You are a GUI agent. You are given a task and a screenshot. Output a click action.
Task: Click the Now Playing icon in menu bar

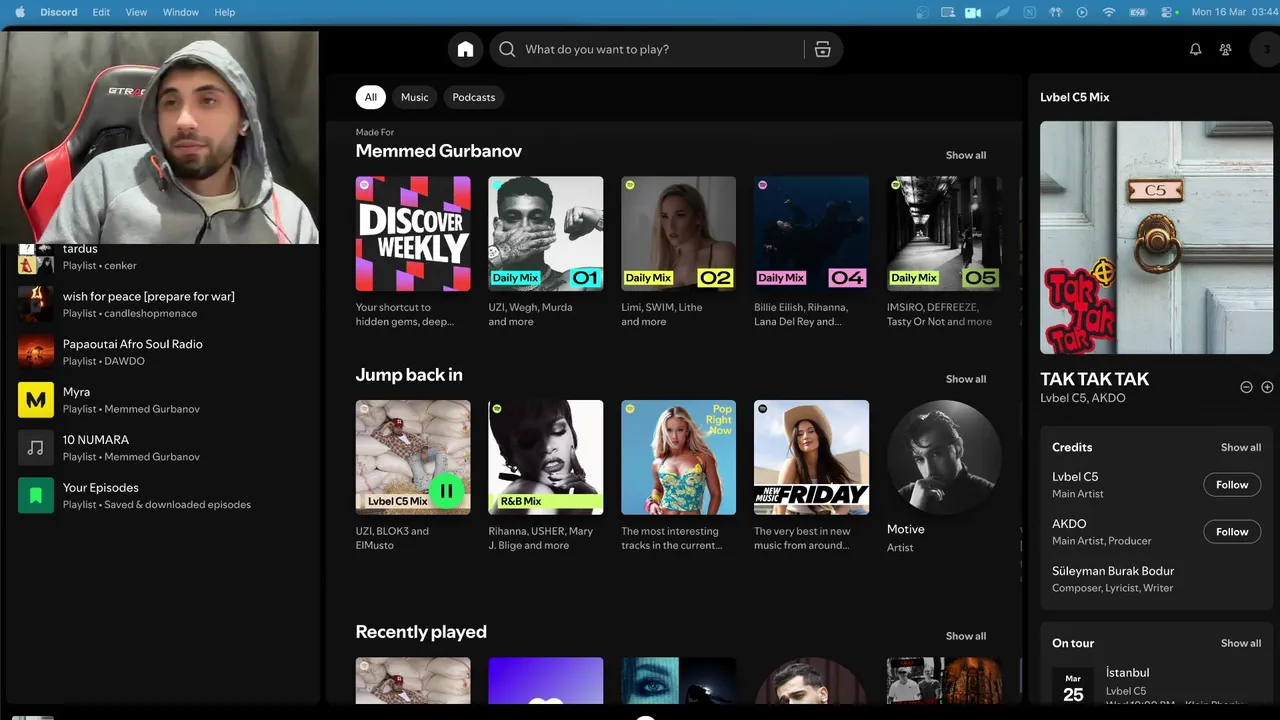(1082, 12)
